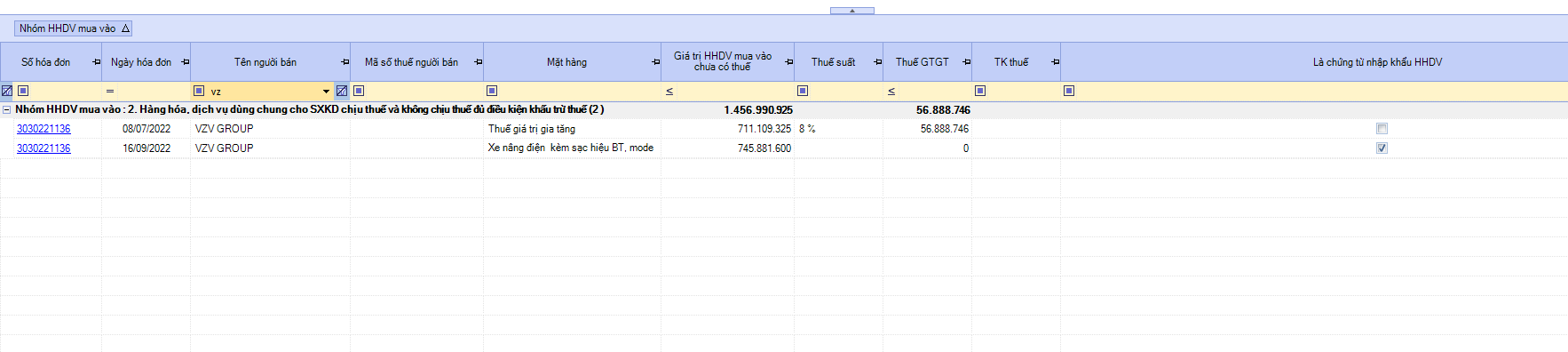
Task: Pin the Thuế suất column
Action: [877, 62]
